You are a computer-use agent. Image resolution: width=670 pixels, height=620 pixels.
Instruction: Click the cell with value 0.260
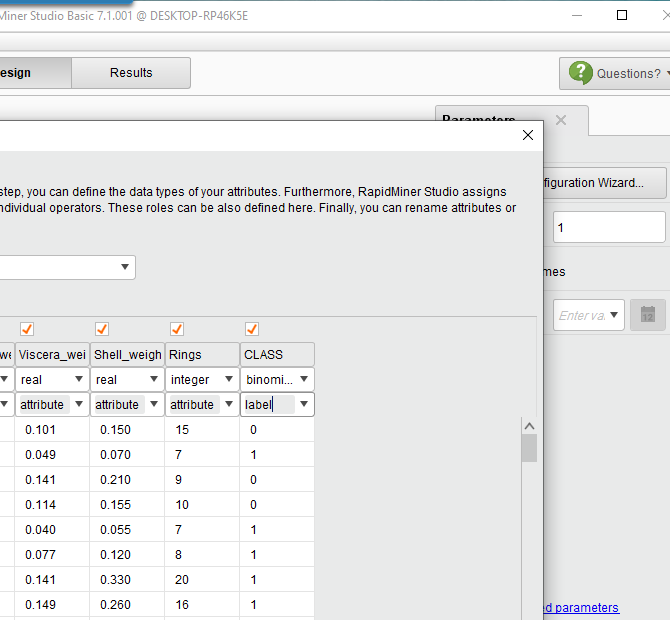127,604
